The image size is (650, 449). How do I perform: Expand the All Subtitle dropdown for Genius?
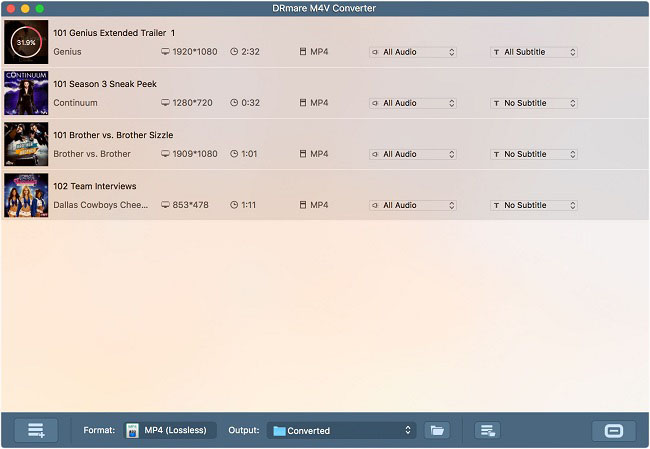(533, 52)
